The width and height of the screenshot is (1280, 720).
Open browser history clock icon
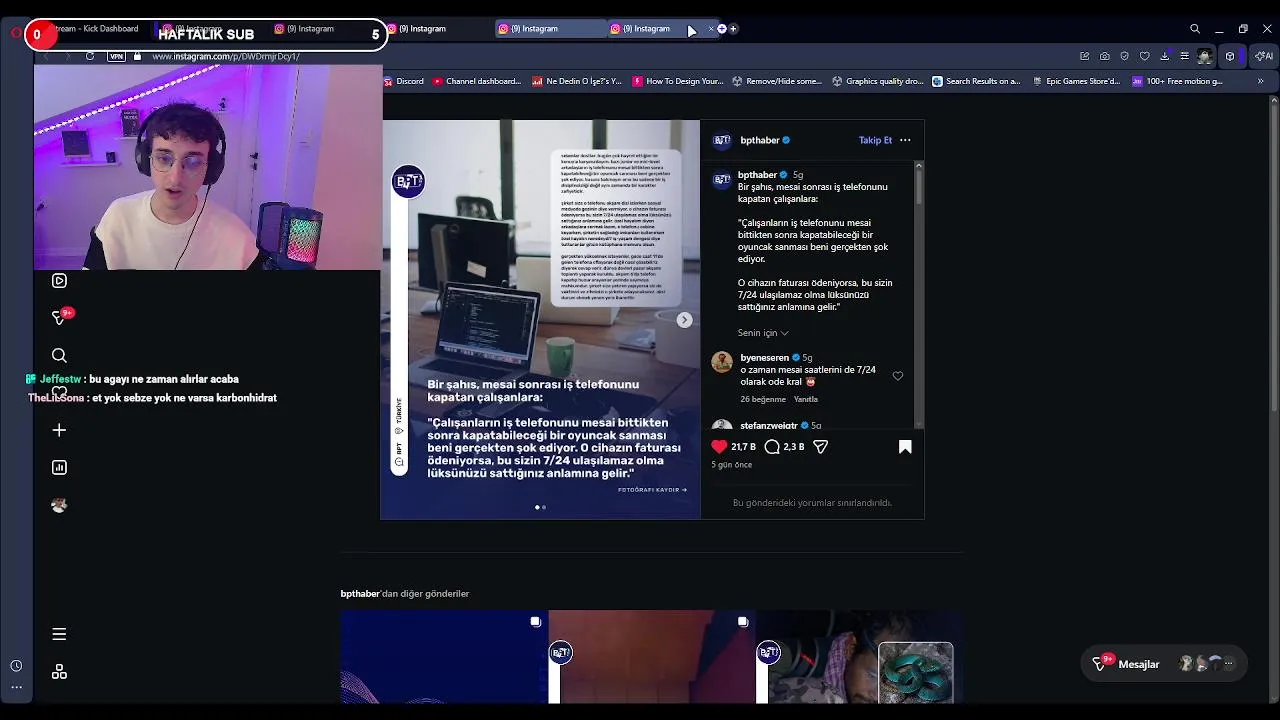pyautogui.click(x=16, y=666)
